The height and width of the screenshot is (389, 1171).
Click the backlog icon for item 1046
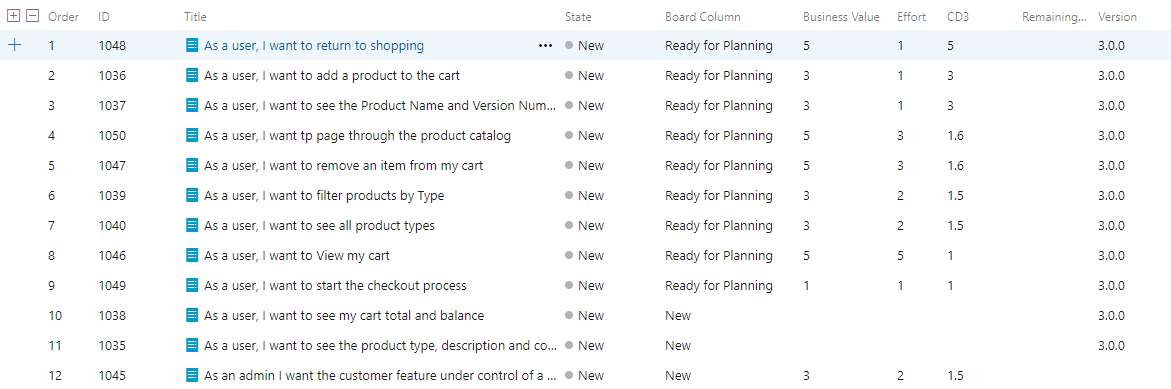(192, 255)
